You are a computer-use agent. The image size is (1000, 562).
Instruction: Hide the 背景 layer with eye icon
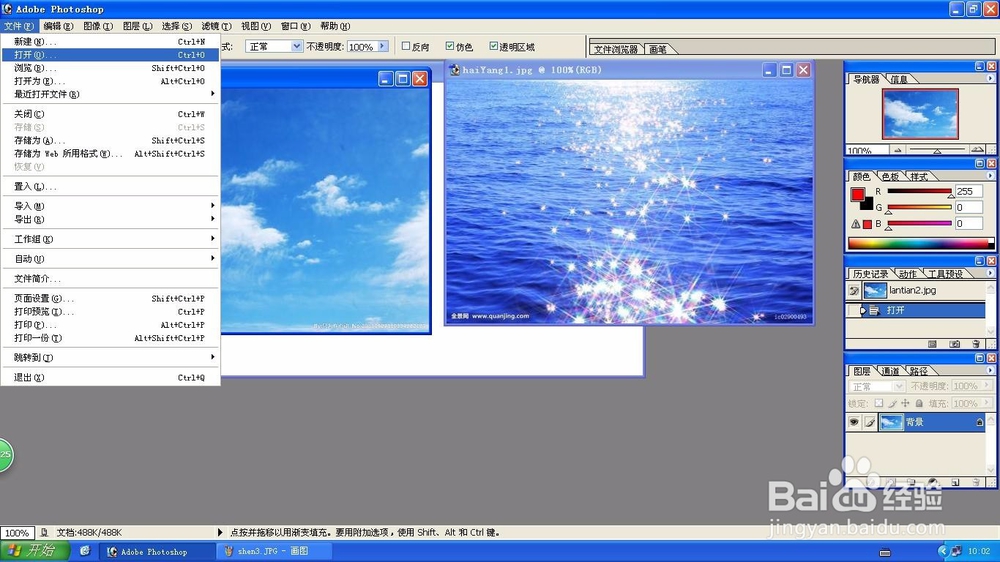(853, 422)
